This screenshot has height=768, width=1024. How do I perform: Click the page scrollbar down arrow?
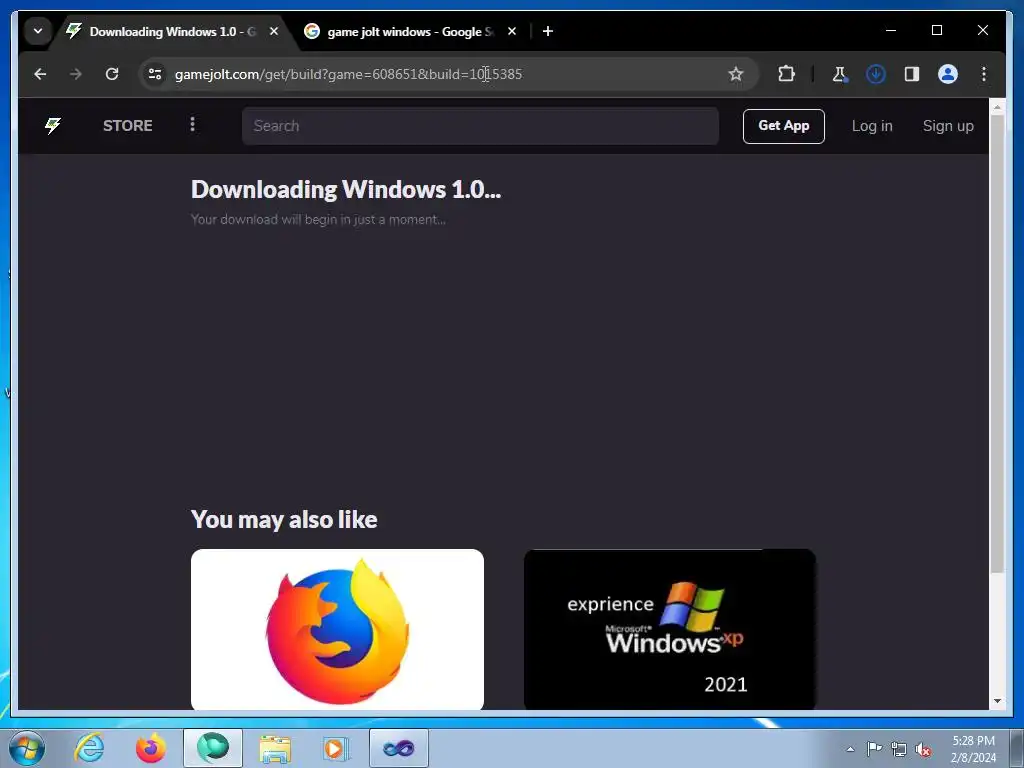tap(997, 701)
